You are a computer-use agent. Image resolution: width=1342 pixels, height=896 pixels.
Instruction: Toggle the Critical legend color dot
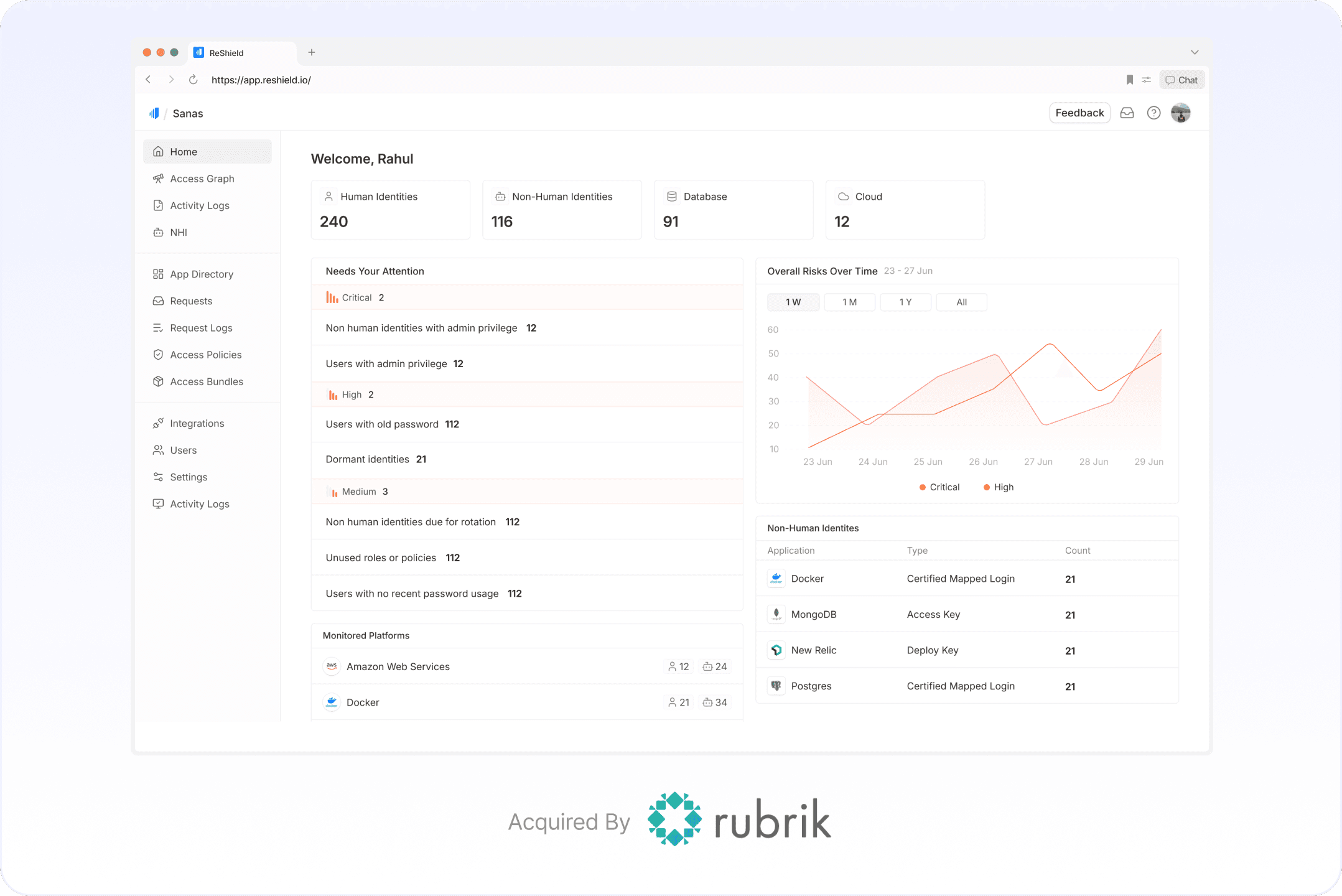[923, 487]
